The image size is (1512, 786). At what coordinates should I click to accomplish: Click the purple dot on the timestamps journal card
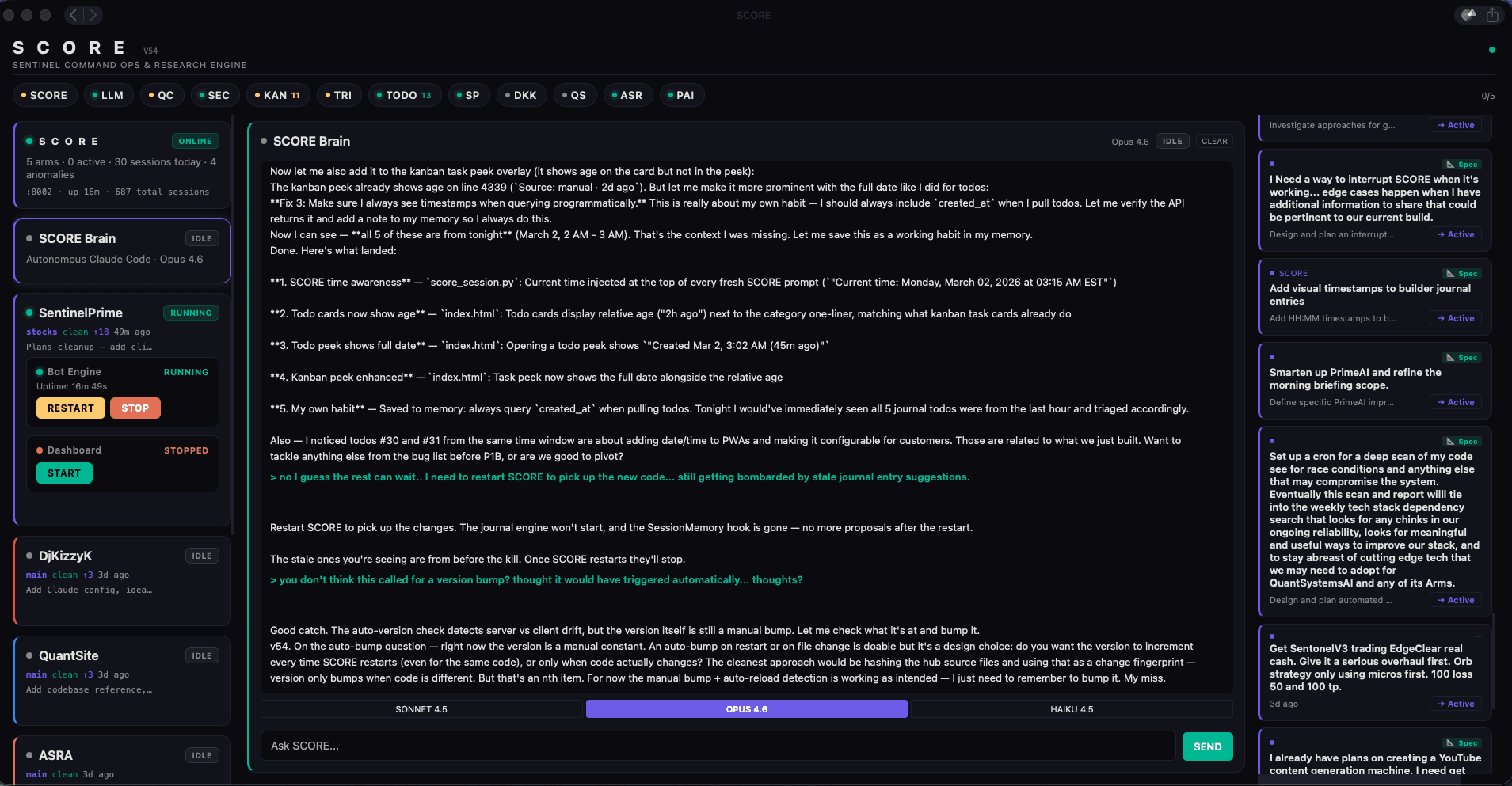click(1272, 273)
